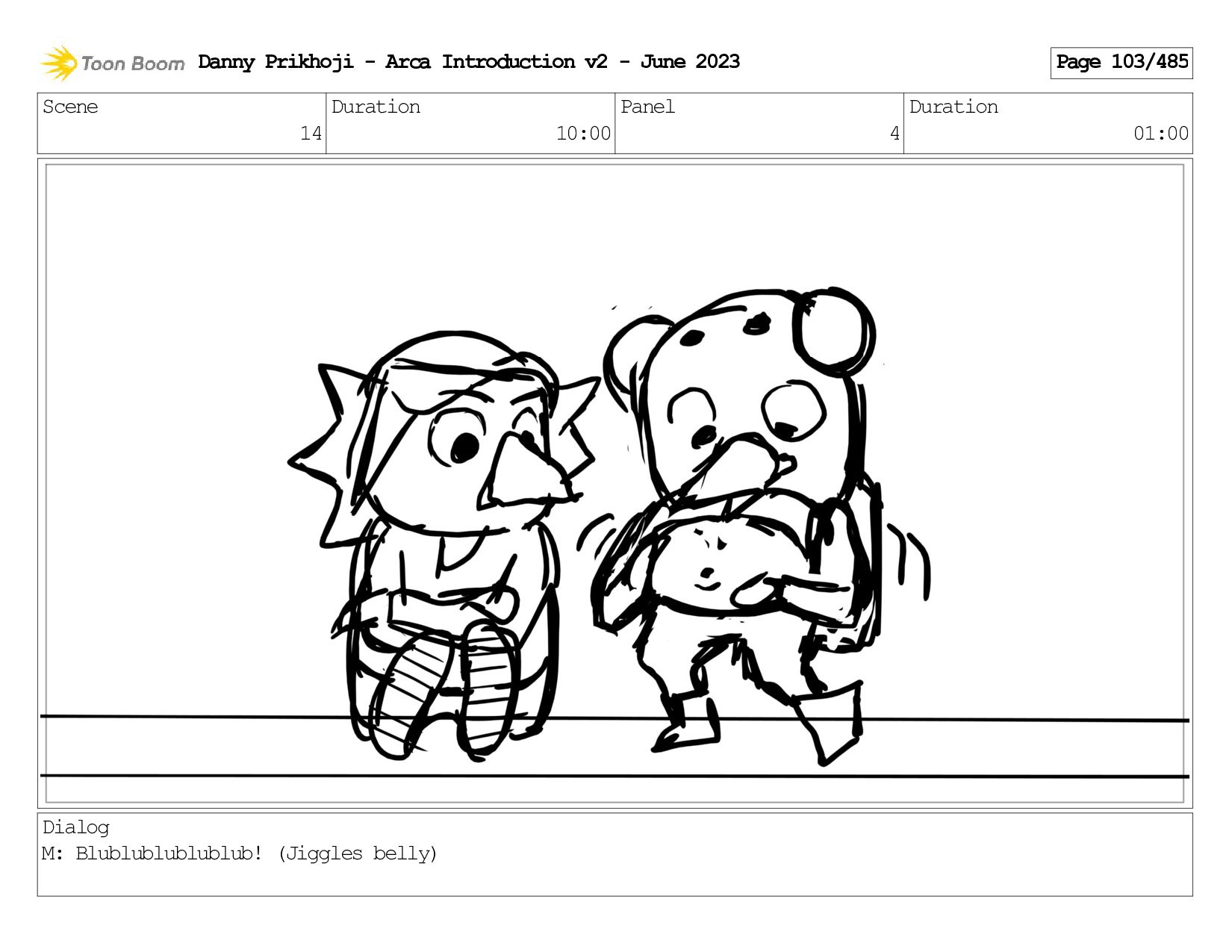Click the 'Dialog' label
1232x952 pixels.
tap(76, 827)
